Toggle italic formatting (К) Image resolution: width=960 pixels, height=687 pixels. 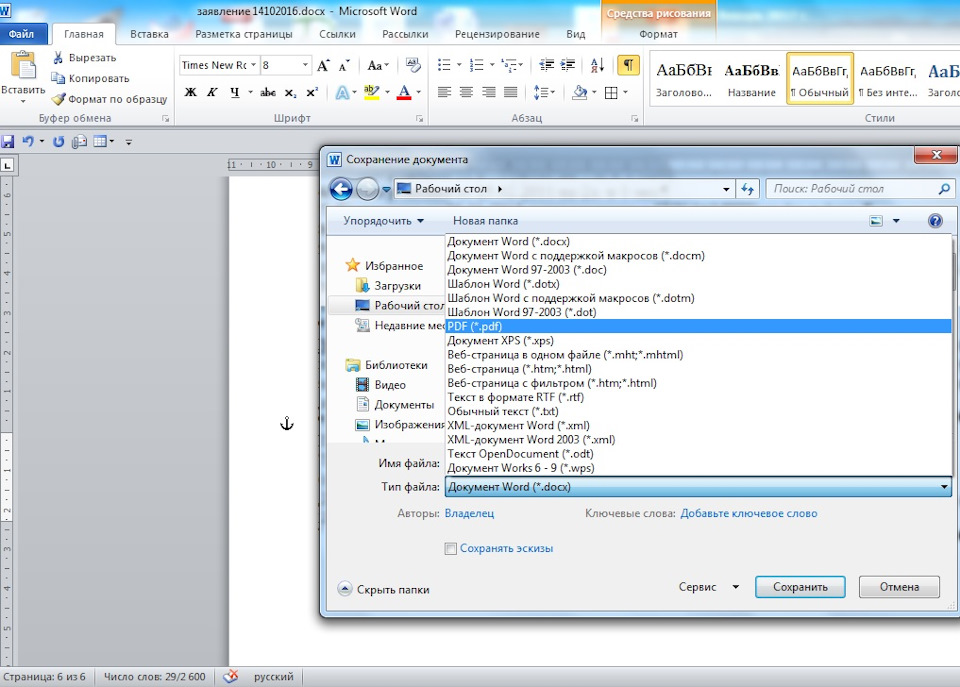point(212,92)
